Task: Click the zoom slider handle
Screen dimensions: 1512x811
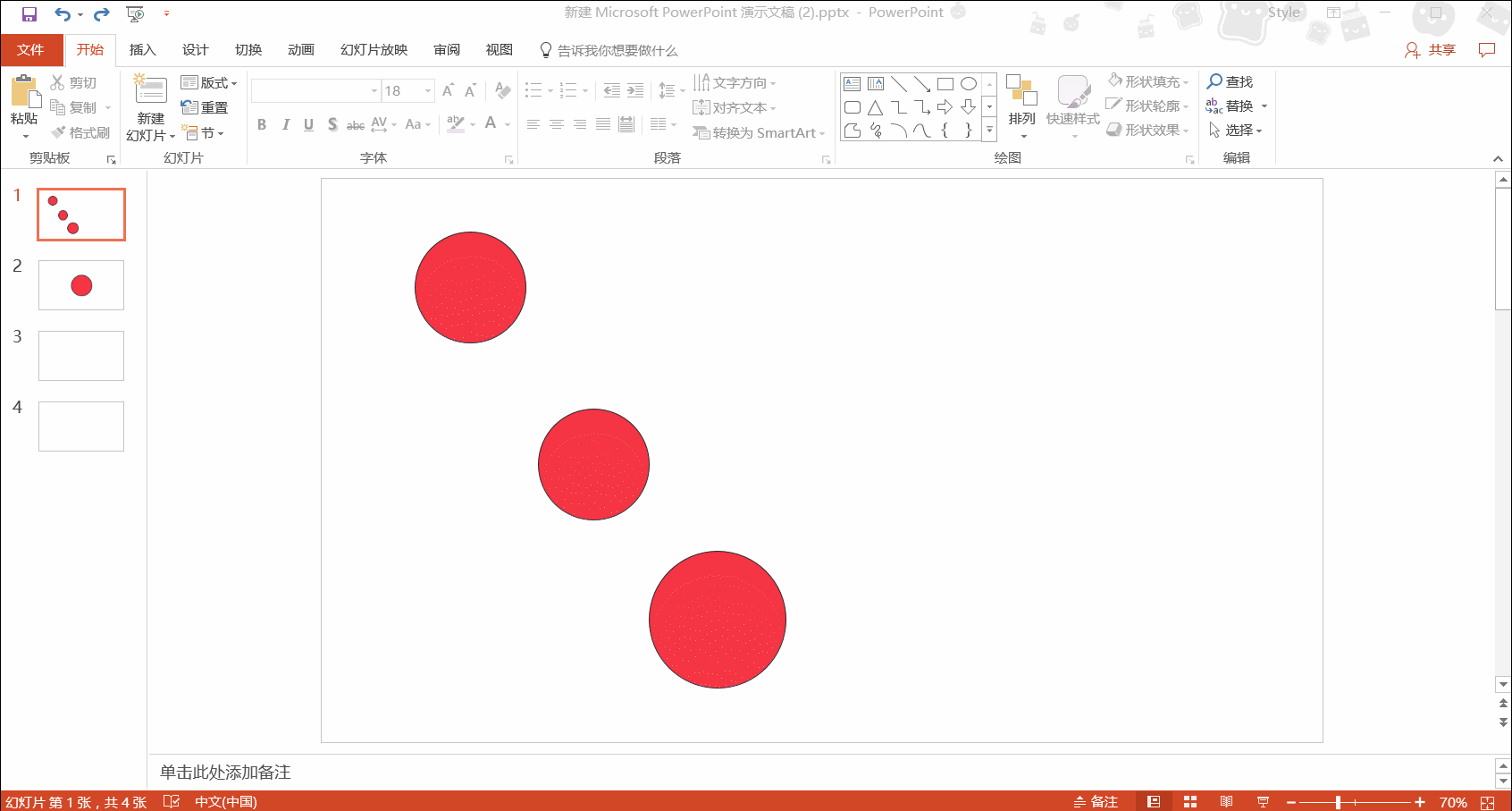Action: (x=1338, y=802)
